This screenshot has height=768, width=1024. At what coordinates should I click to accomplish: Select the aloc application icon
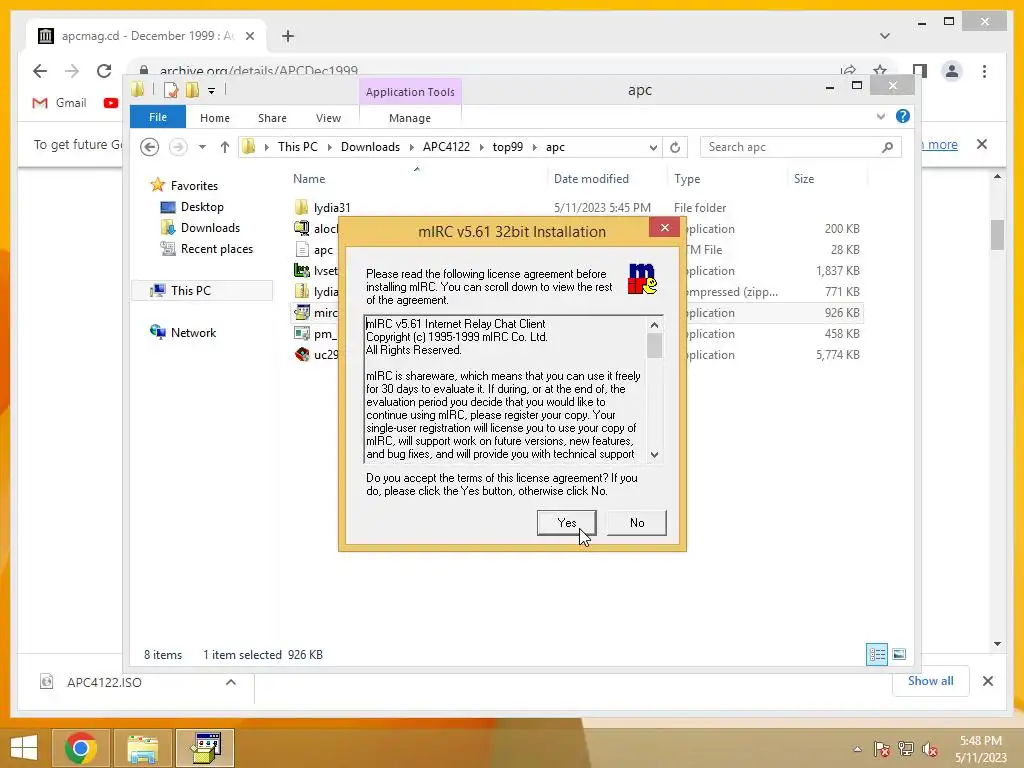pos(302,229)
